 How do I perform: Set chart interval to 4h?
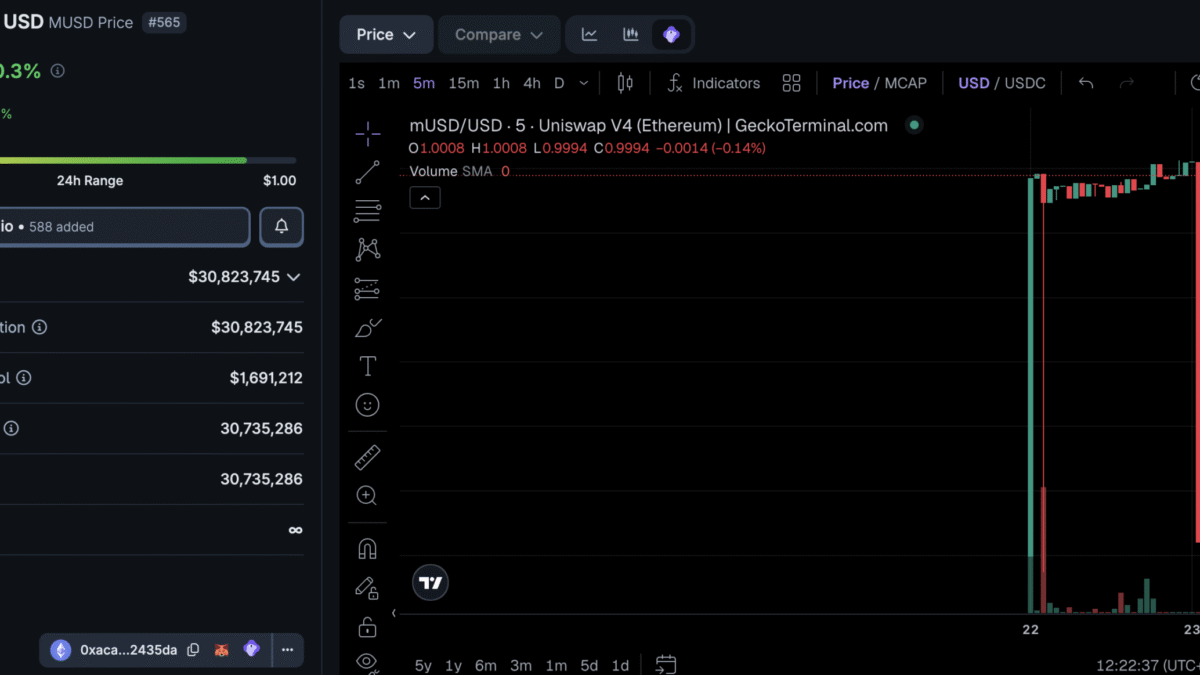coord(532,83)
